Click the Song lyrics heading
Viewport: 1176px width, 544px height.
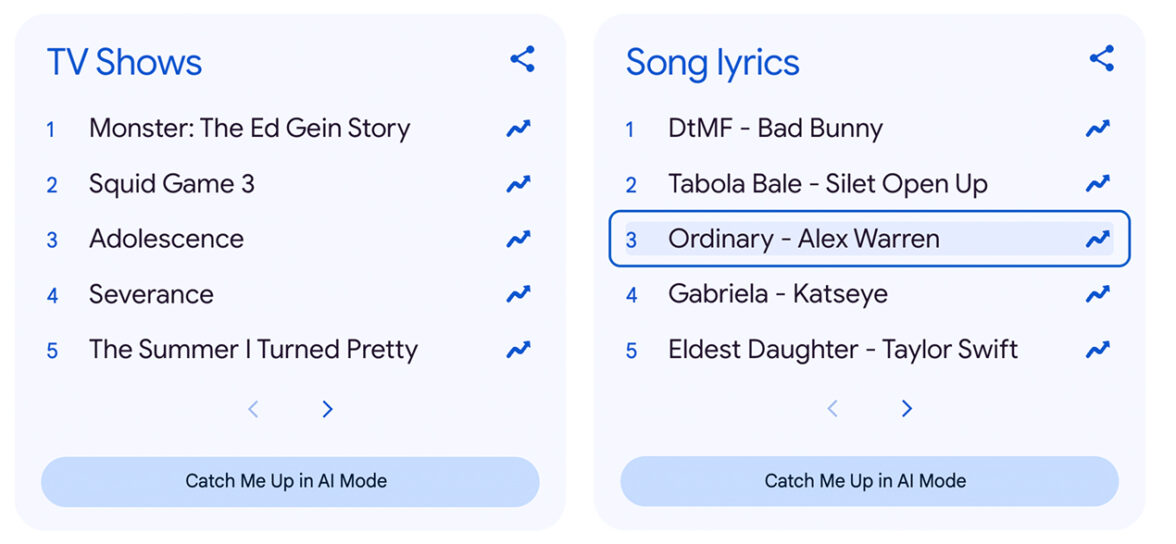pos(712,62)
